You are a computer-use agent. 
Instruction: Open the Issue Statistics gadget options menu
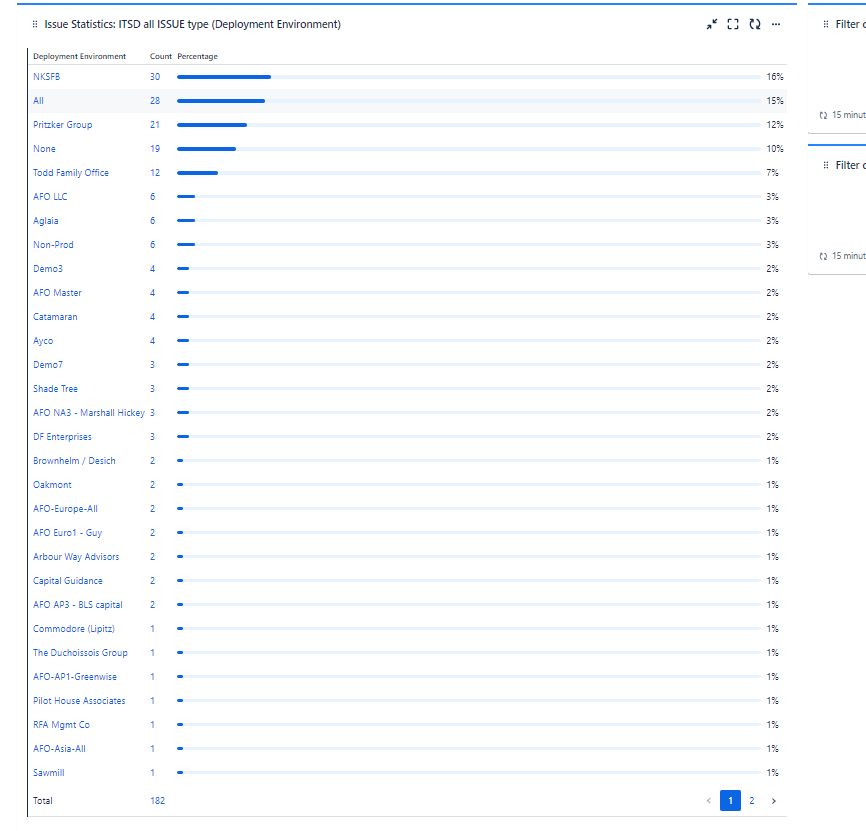click(777, 23)
